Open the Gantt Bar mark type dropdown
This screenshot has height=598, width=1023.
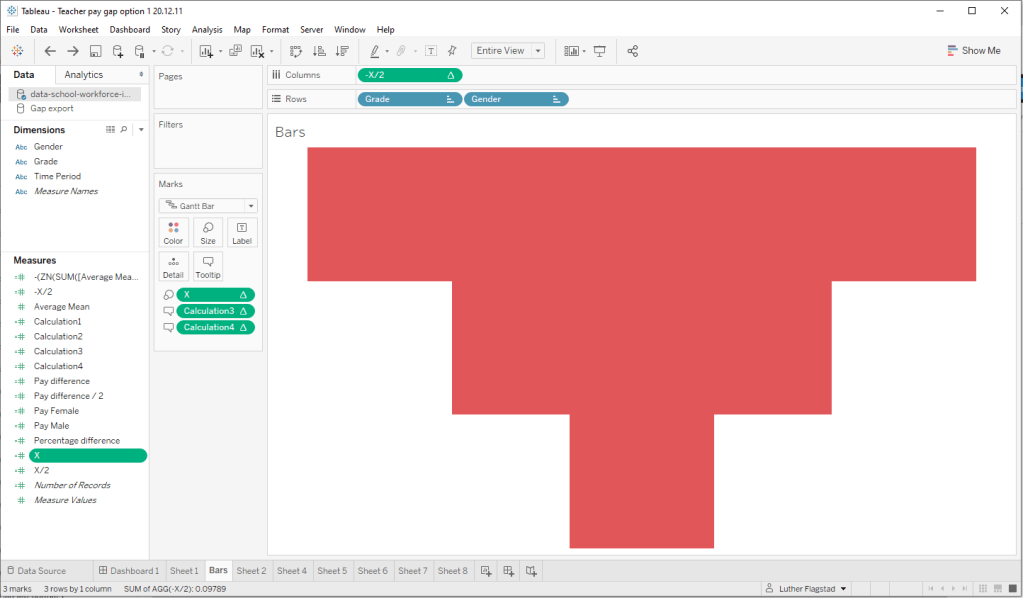(208, 206)
